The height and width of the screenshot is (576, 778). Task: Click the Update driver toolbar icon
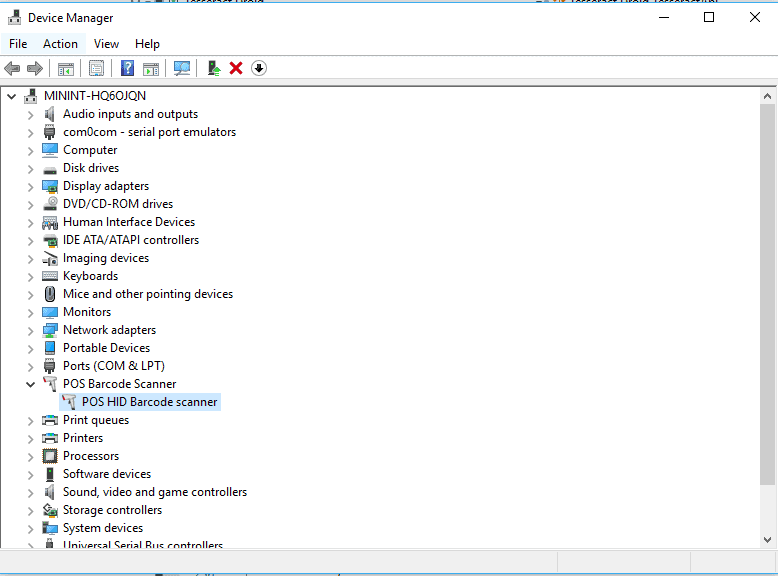214,68
